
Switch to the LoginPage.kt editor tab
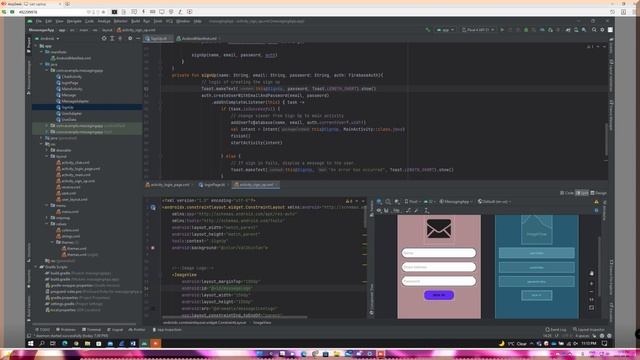point(212,185)
